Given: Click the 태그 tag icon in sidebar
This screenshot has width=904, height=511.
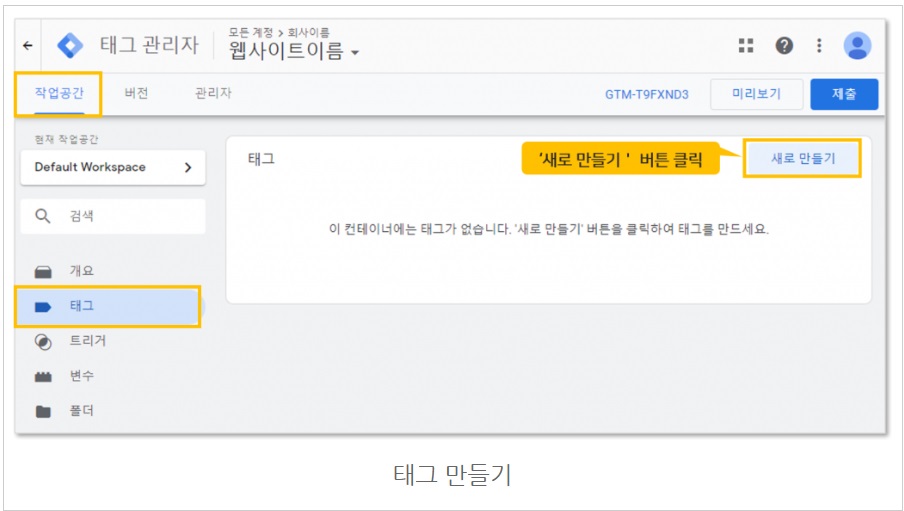Looking at the screenshot, I should click(43, 307).
